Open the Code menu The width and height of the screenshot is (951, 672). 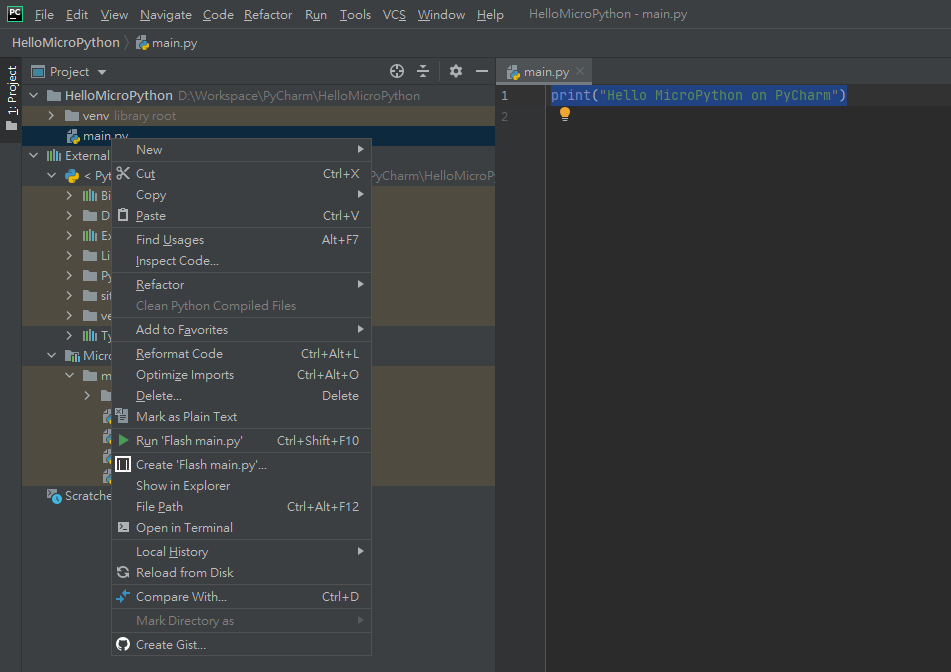pos(218,15)
